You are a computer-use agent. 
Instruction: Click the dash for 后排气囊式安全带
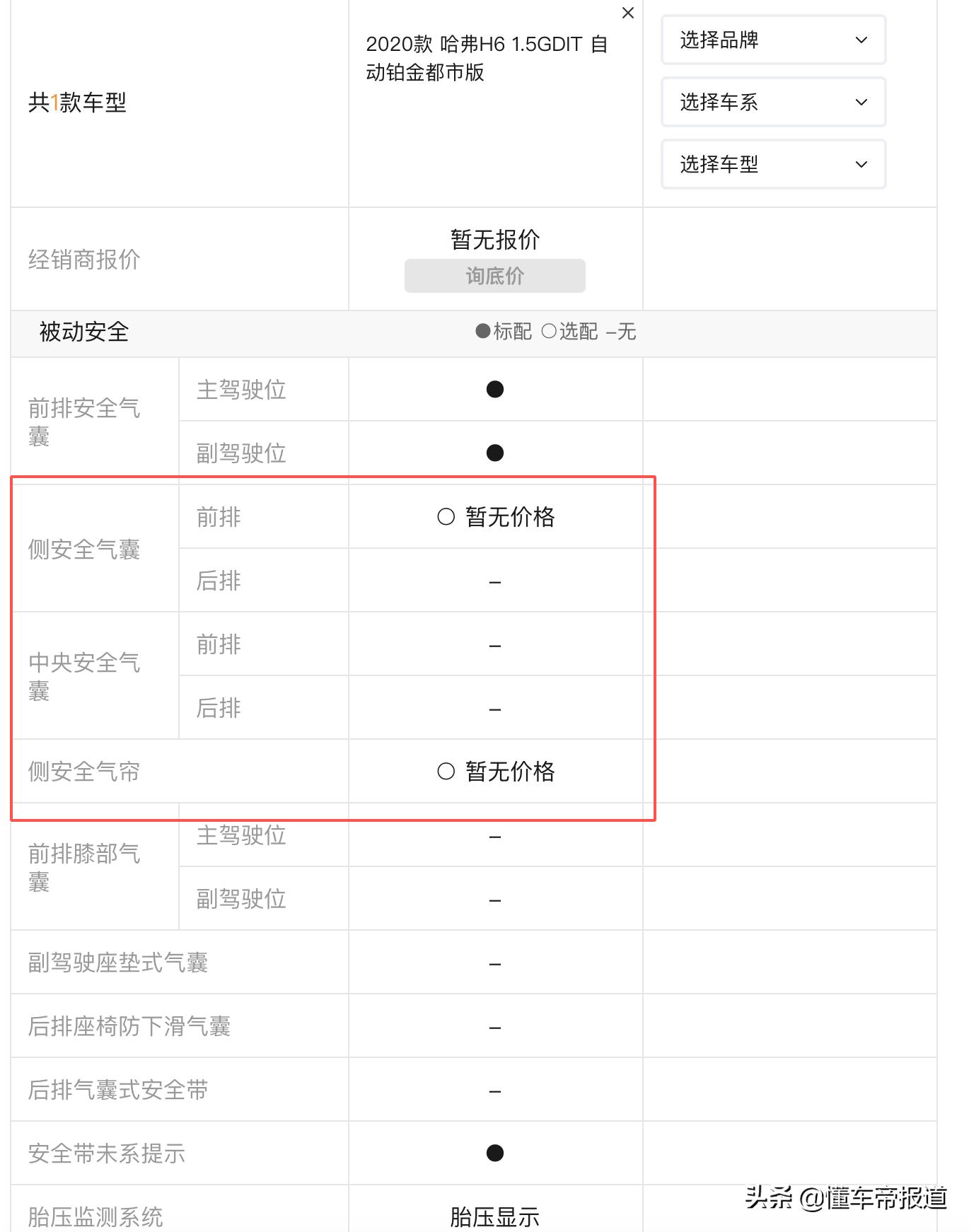click(495, 1089)
